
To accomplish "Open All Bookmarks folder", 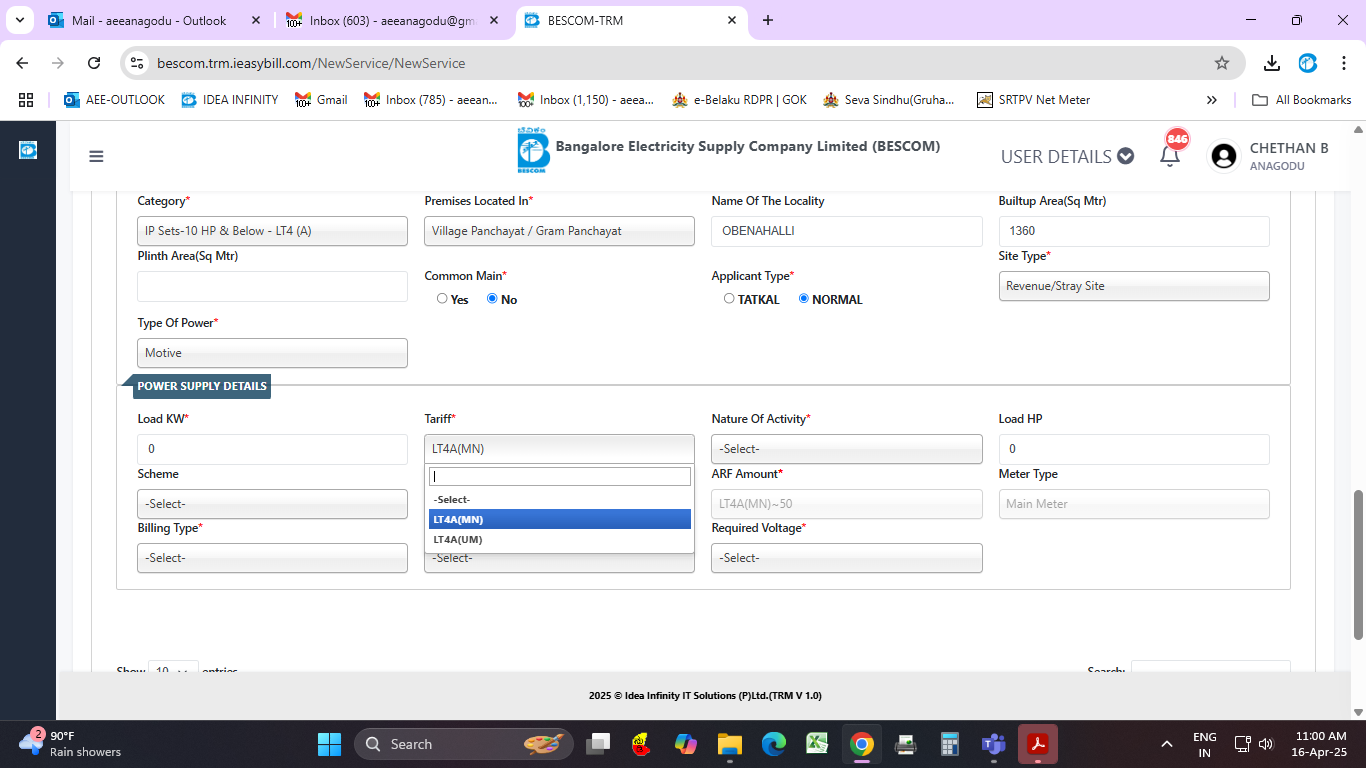I will 1302,100.
